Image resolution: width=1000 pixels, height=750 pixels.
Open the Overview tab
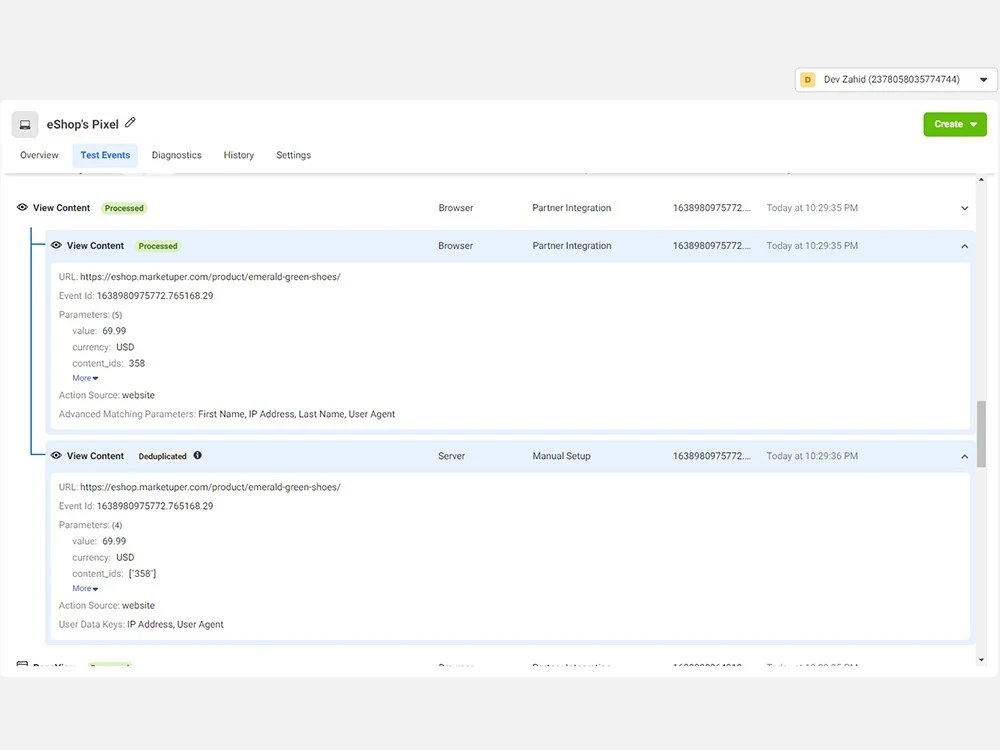tap(39, 155)
